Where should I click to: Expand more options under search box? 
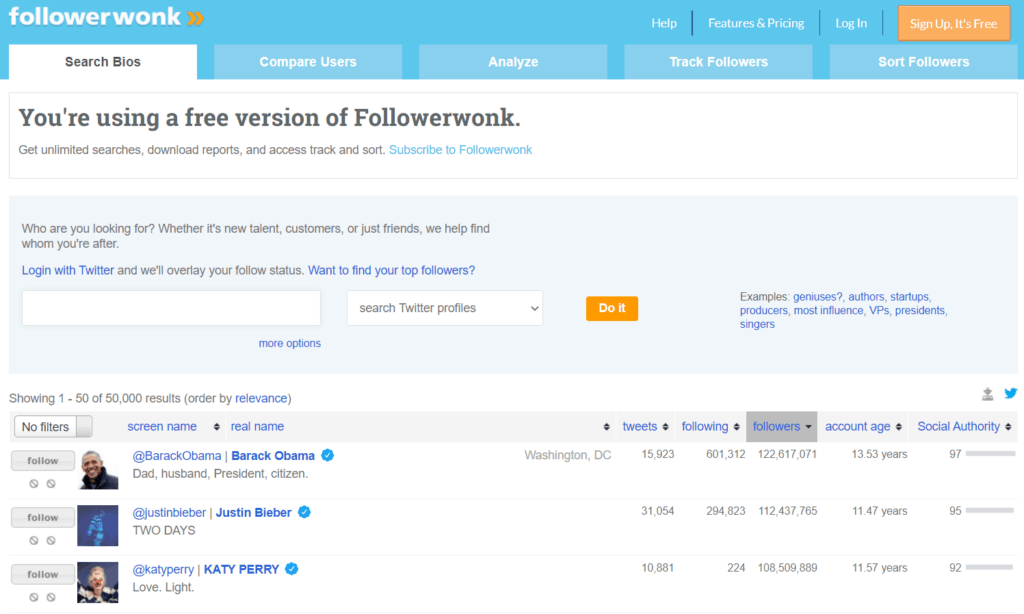[289, 343]
